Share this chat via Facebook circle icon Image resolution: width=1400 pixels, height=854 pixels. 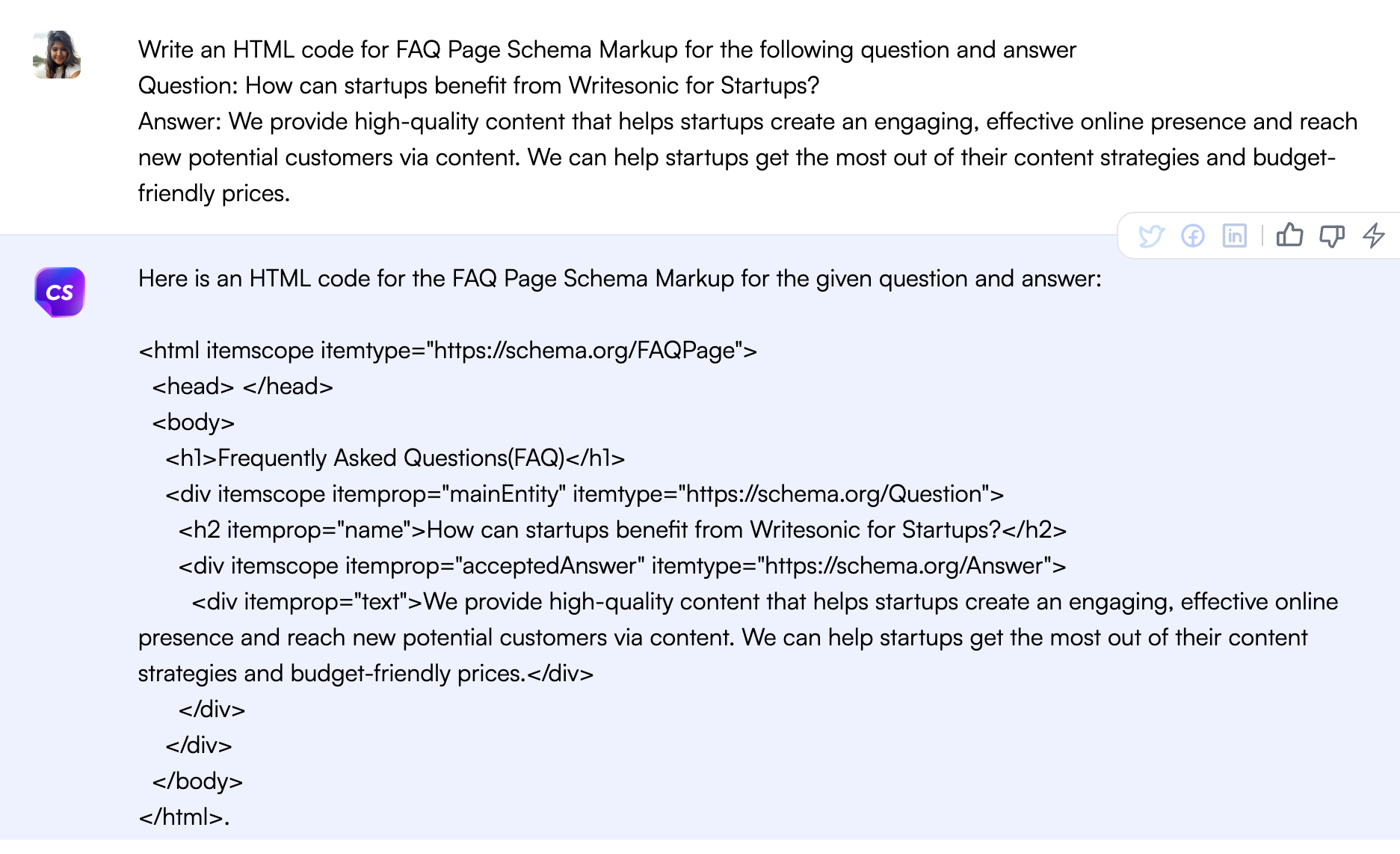coord(1193,236)
